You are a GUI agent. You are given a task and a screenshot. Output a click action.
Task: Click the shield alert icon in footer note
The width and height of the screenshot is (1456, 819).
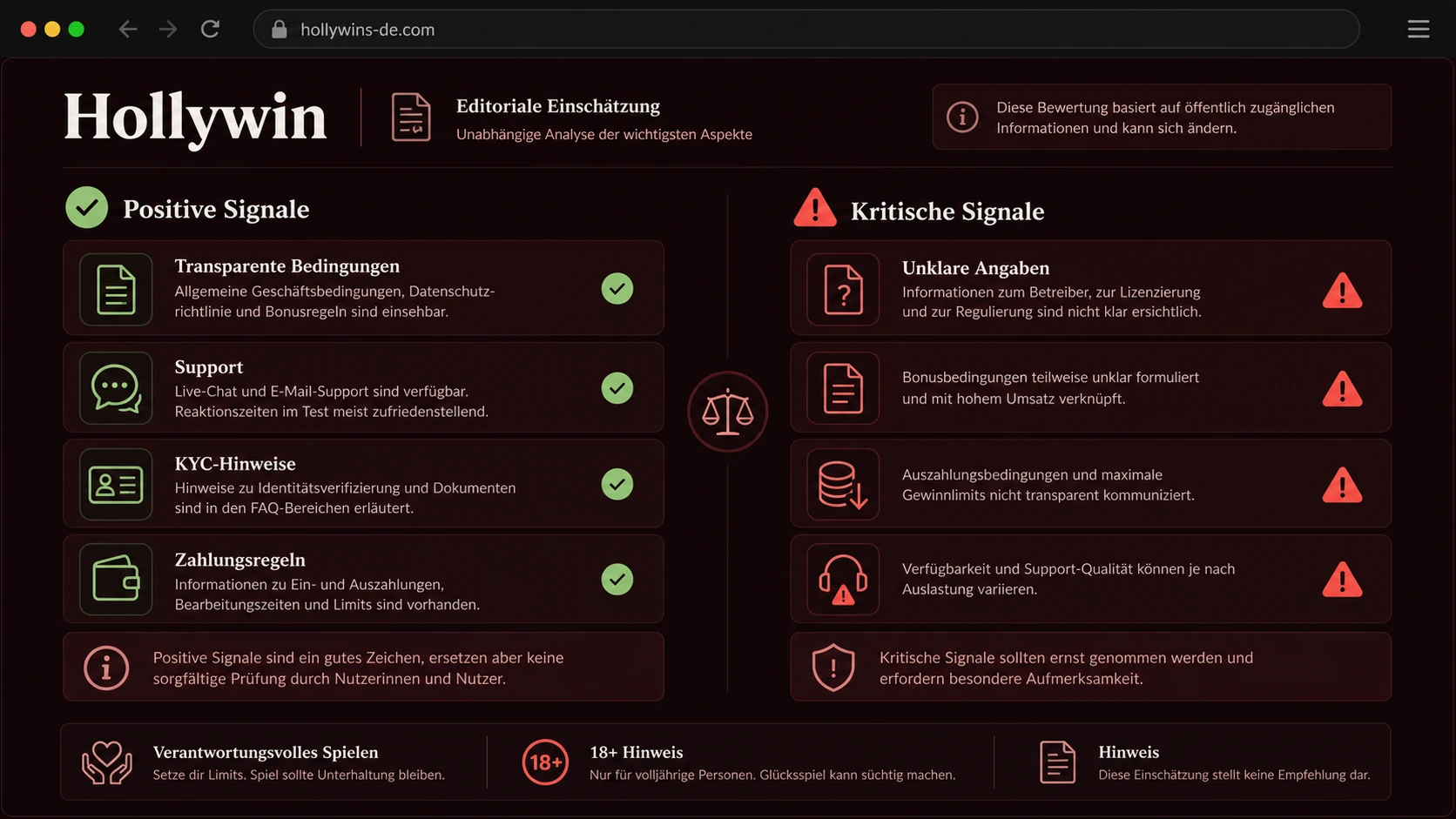tap(833, 668)
